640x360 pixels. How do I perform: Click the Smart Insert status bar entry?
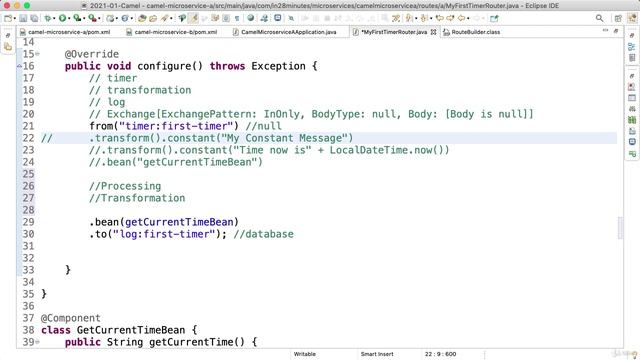click(377, 354)
